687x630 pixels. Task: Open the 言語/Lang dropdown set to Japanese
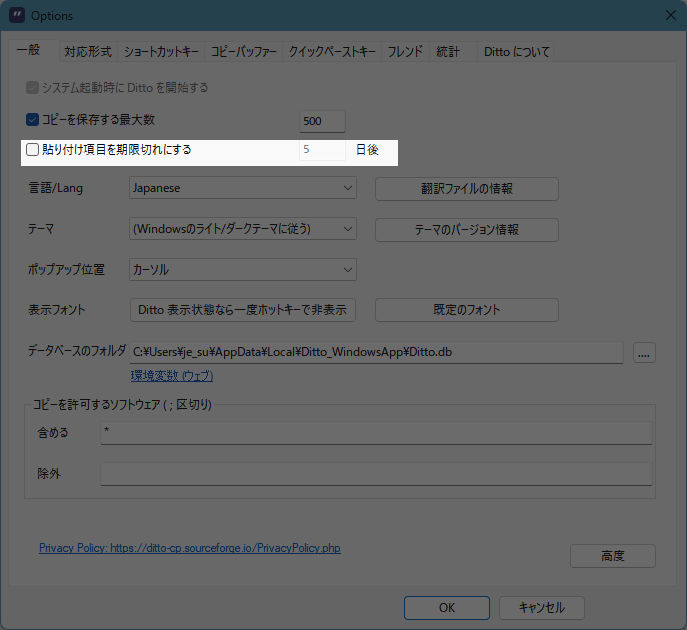pos(243,188)
